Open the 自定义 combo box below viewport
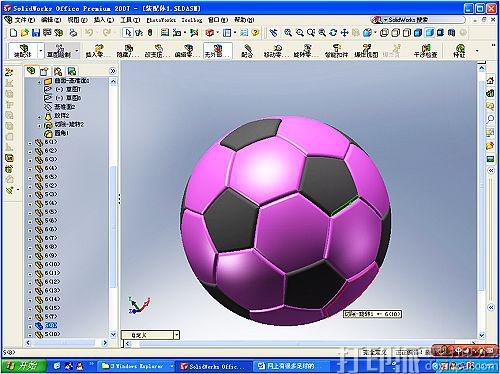500x374 pixels. pyautogui.click(x=150, y=335)
